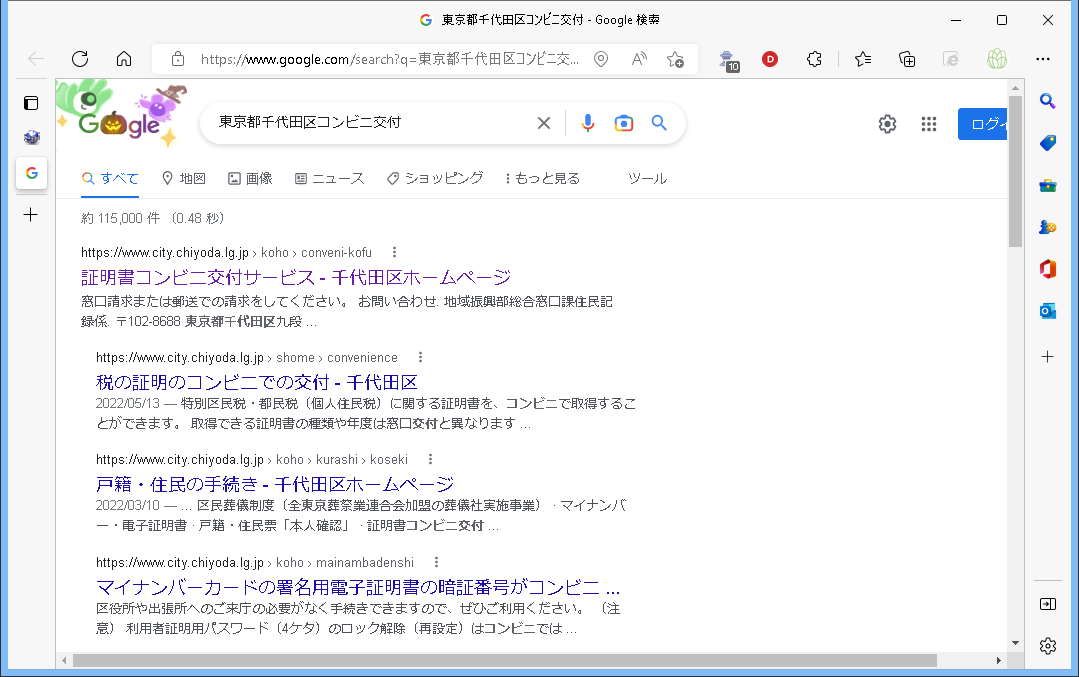1079x677 pixels.
Task: Select the Google tab in vertical tab bar
Action: 32,173
